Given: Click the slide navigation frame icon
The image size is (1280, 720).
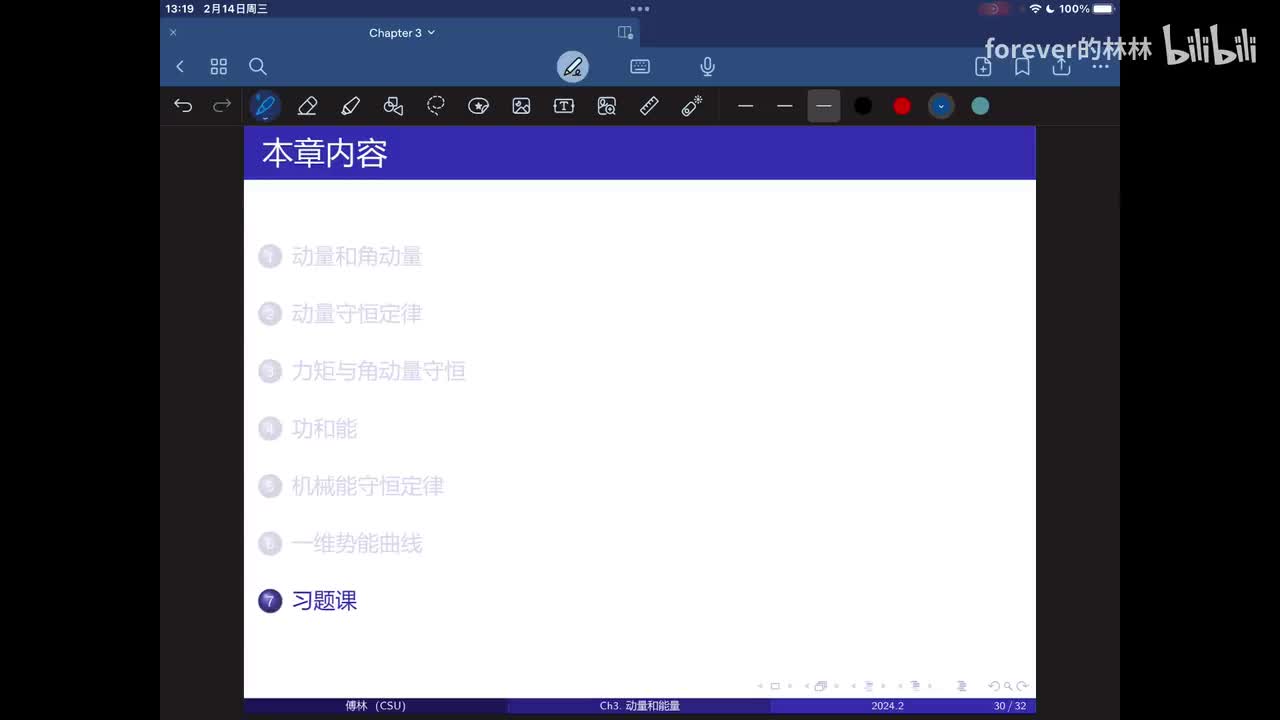Looking at the screenshot, I should (821, 687).
